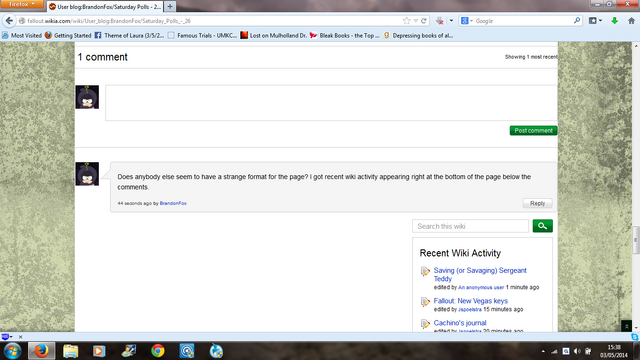Bookmark this page with the star icon
The height and width of the screenshot is (360, 640).
pyautogui.click(x=407, y=21)
